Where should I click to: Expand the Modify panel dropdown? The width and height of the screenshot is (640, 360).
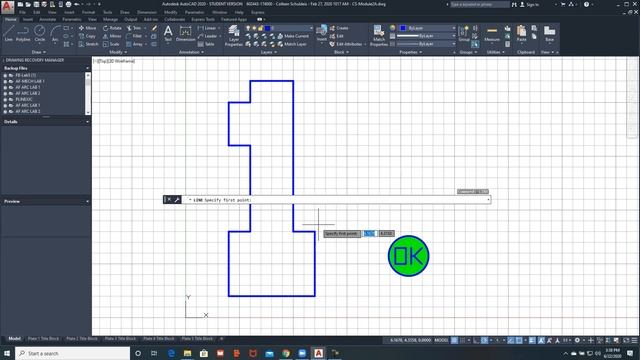(x=118, y=52)
